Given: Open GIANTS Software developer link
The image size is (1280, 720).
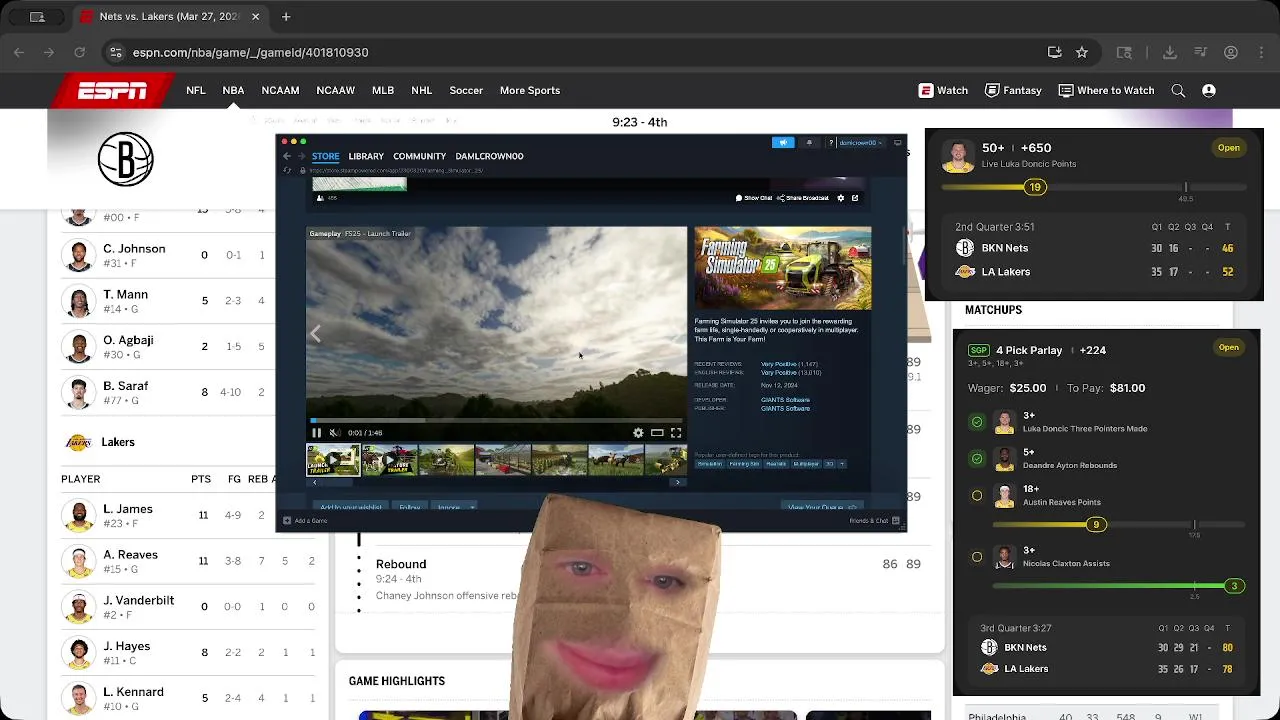Looking at the screenshot, I should coord(785,400).
